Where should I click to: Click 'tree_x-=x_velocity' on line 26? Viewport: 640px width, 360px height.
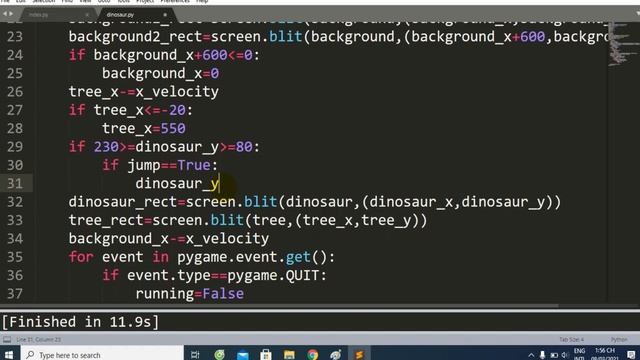point(144,92)
